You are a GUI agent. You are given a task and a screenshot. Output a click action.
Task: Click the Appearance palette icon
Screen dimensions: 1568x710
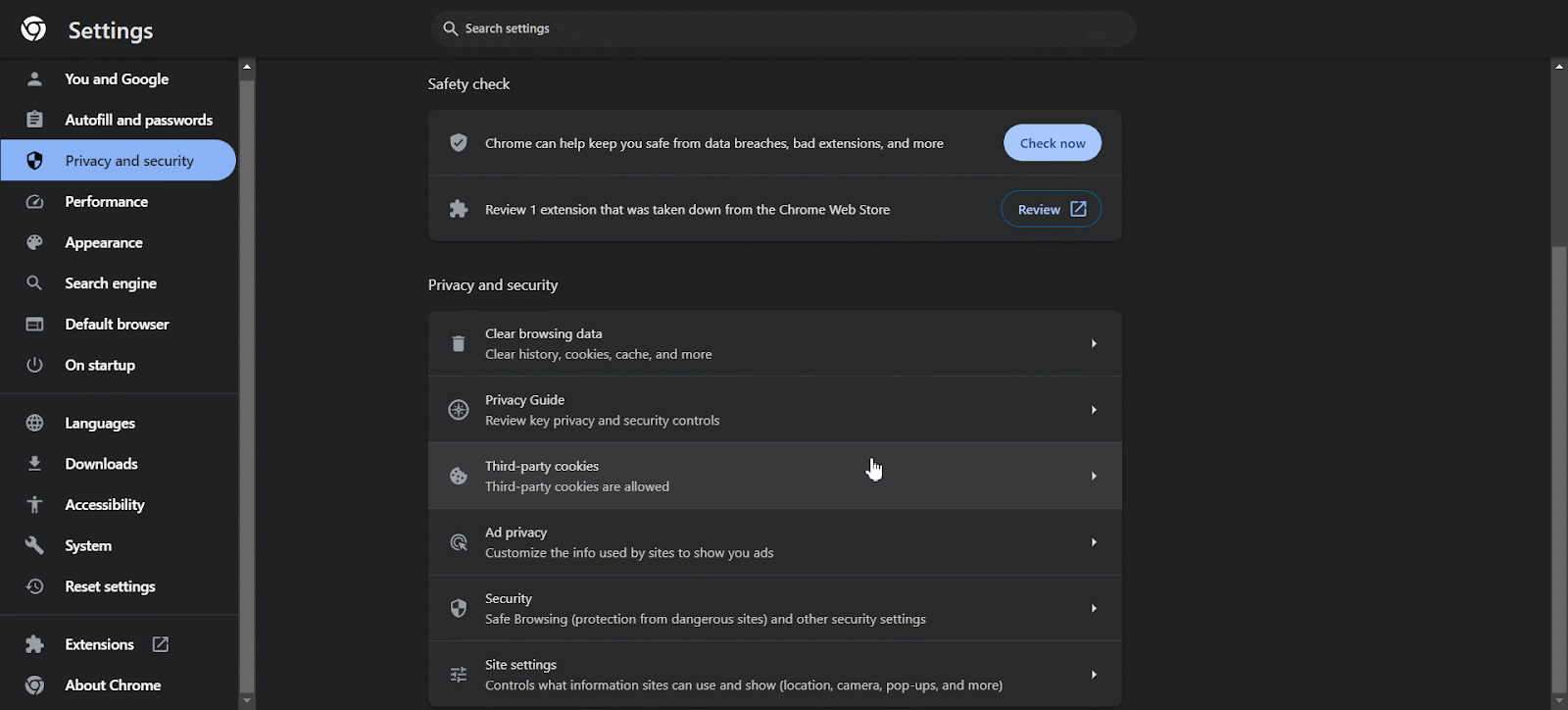[34, 242]
